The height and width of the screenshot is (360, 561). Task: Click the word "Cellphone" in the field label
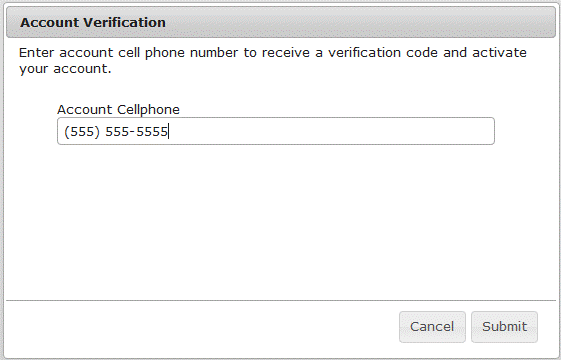[148, 110]
